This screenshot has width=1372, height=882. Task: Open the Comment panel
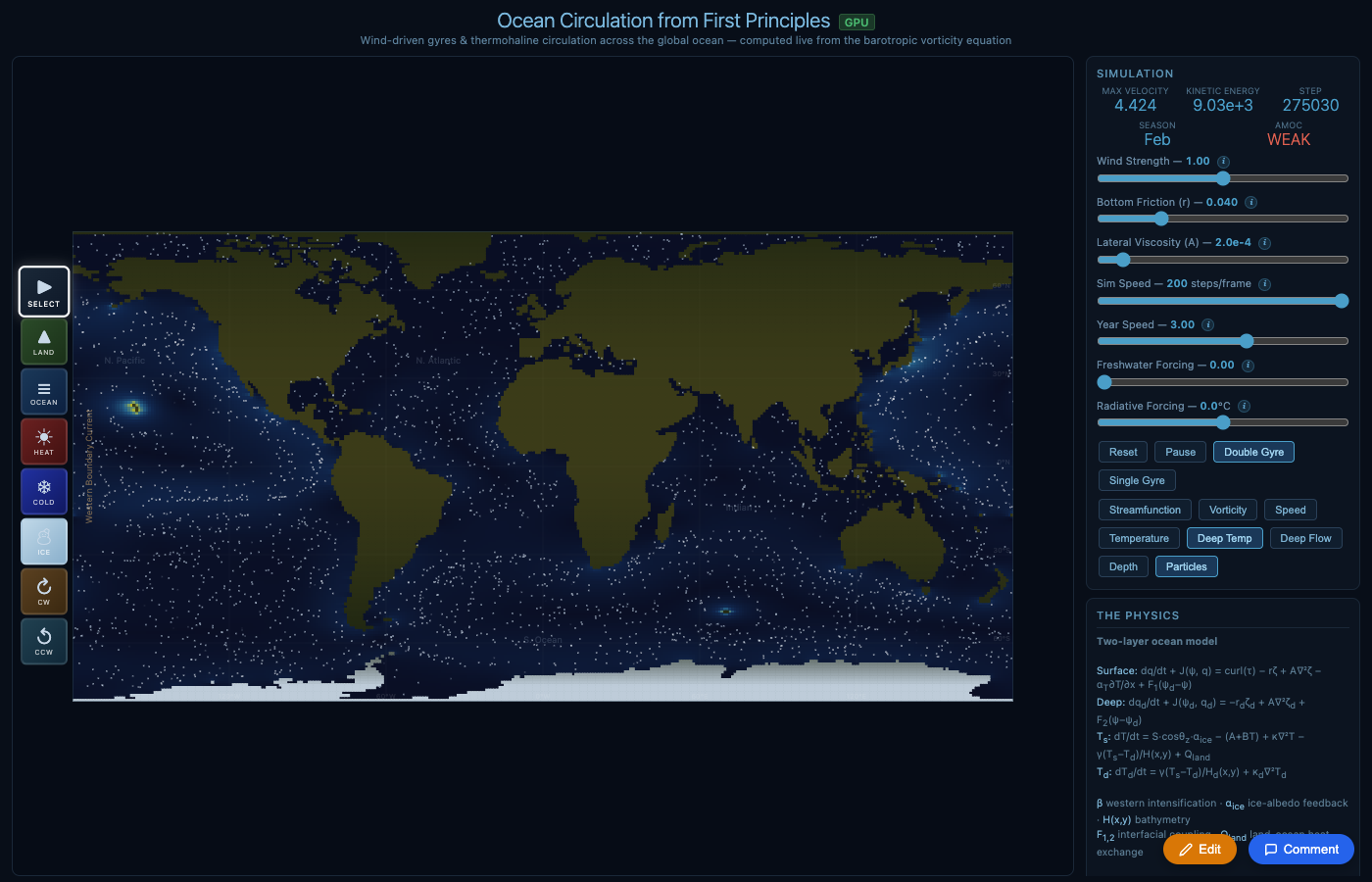pyautogui.click(x=1300, y=849)
